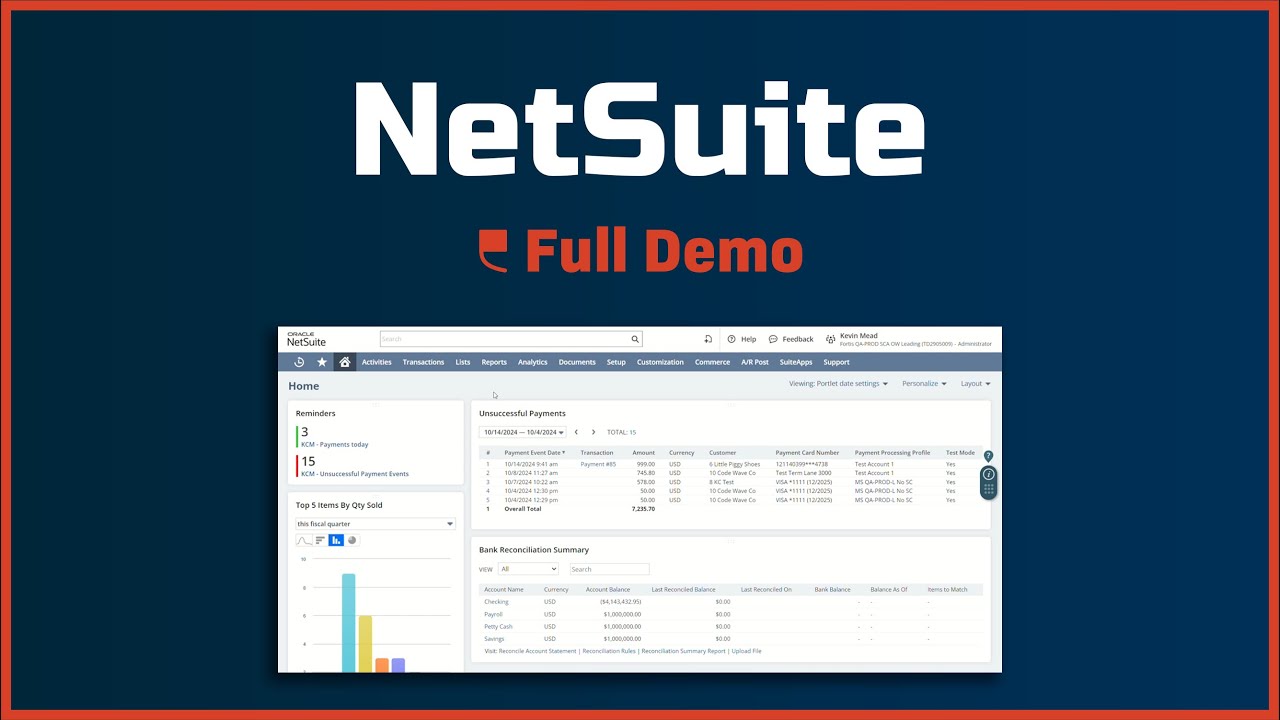Viewport: 1280px width, 720px height.
Task: Select the bar chart display icon
Action: pyautogui.click(x=337, y=540)
